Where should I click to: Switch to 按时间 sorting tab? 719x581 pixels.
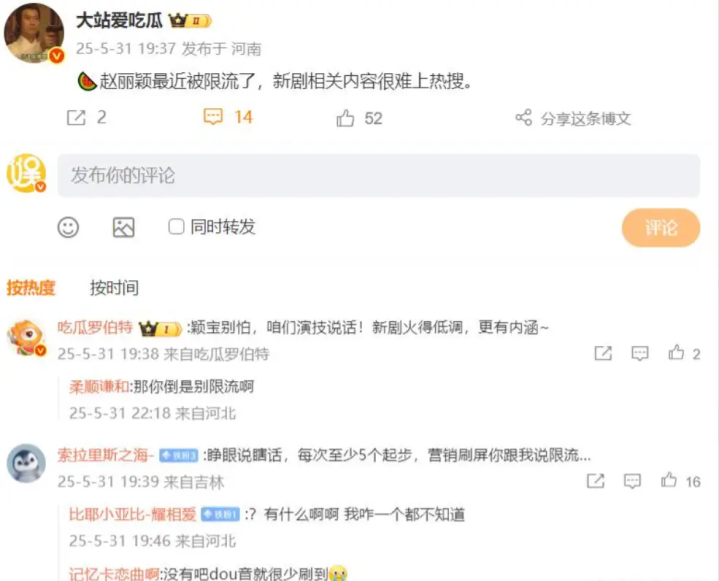point(114,288)
